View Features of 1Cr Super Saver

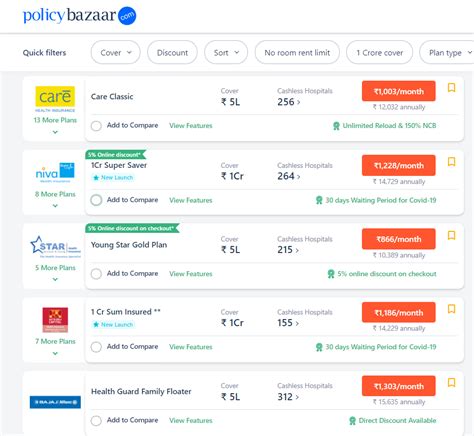[191, 200]
